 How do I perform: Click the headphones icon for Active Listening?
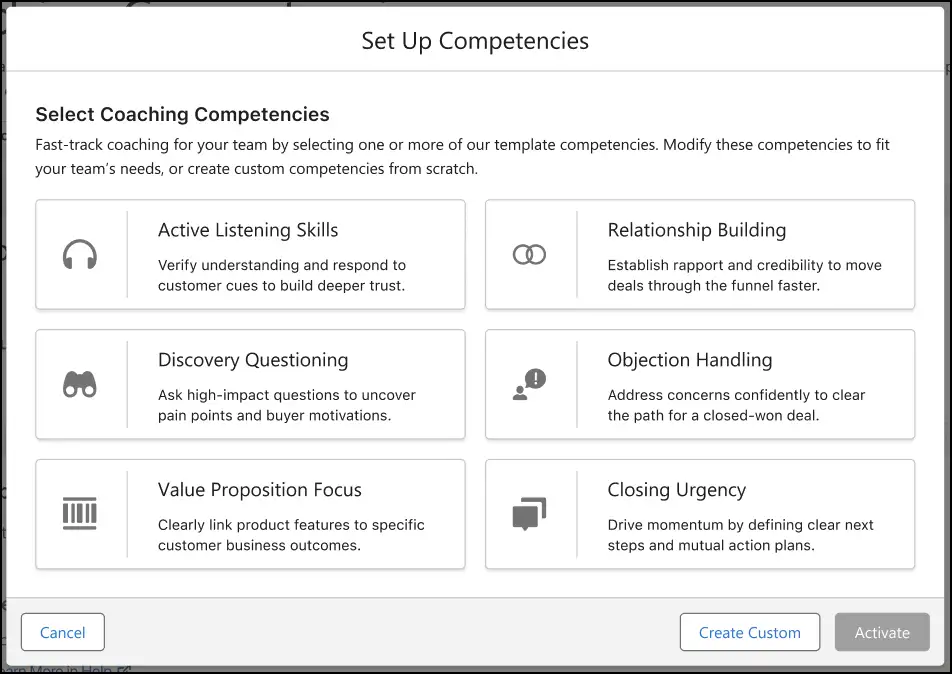pyautogui.click(x=80, y=254)
